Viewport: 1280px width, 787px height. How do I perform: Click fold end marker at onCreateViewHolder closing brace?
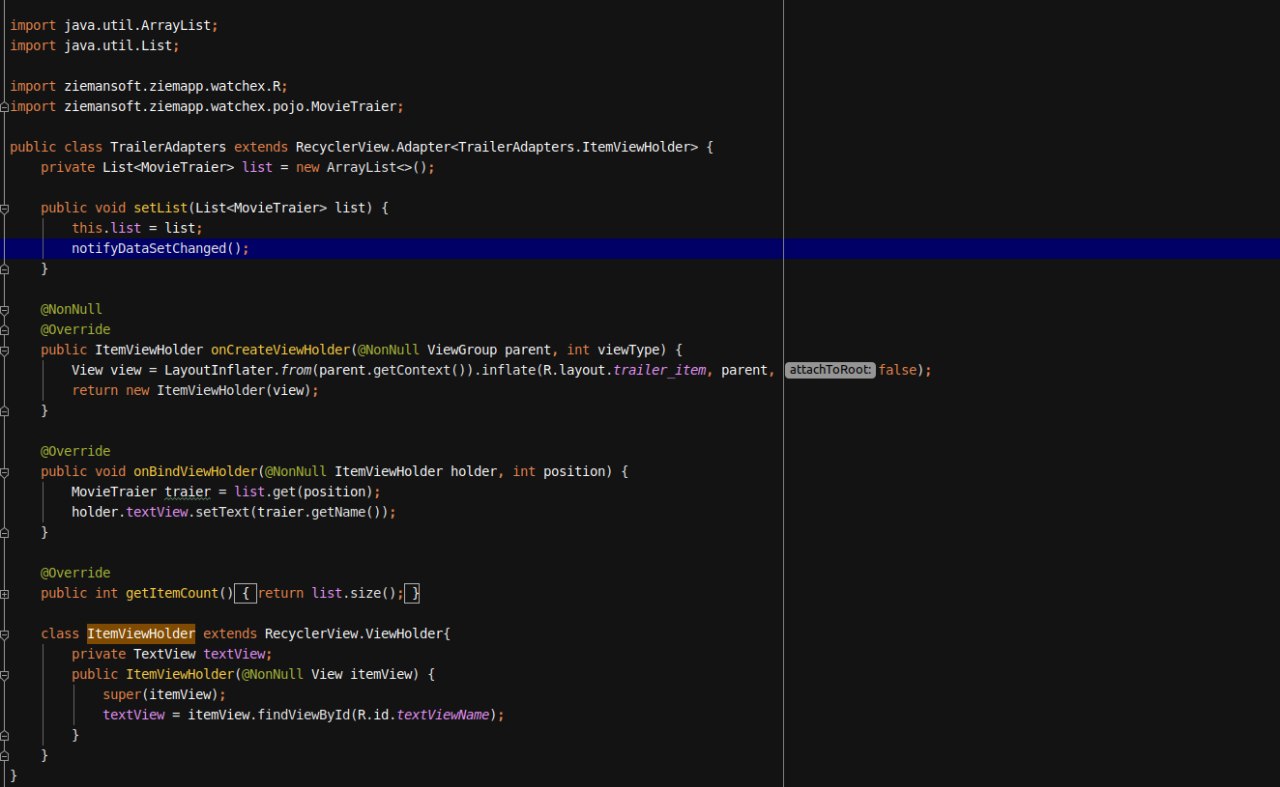pyautogui.click(x=5, y=411)
